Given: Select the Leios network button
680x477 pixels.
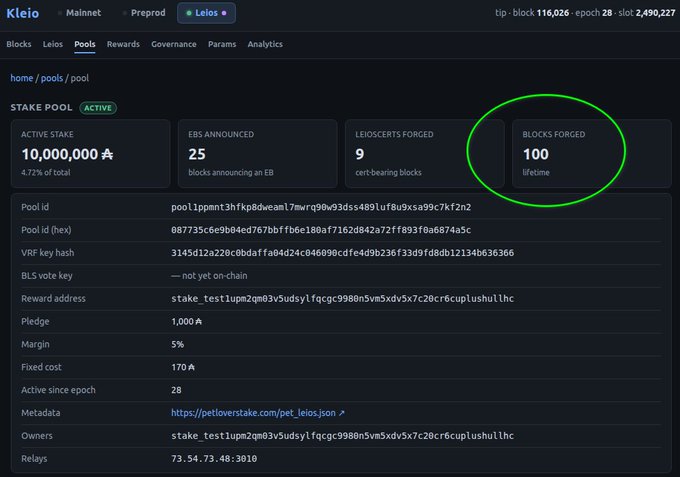Looking at the screenshot, I should [x=206, y=13].
